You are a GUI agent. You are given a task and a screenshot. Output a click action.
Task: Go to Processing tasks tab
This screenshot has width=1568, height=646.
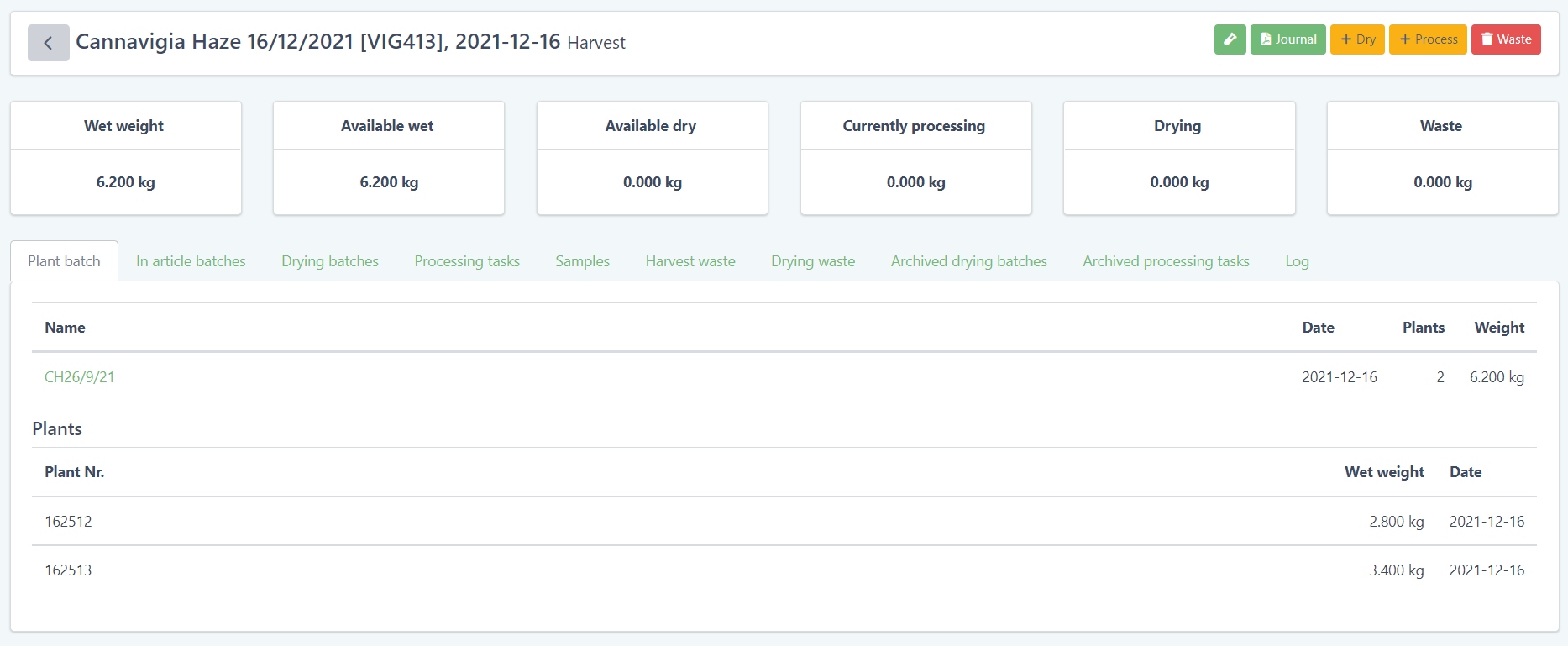pos(466,261)
